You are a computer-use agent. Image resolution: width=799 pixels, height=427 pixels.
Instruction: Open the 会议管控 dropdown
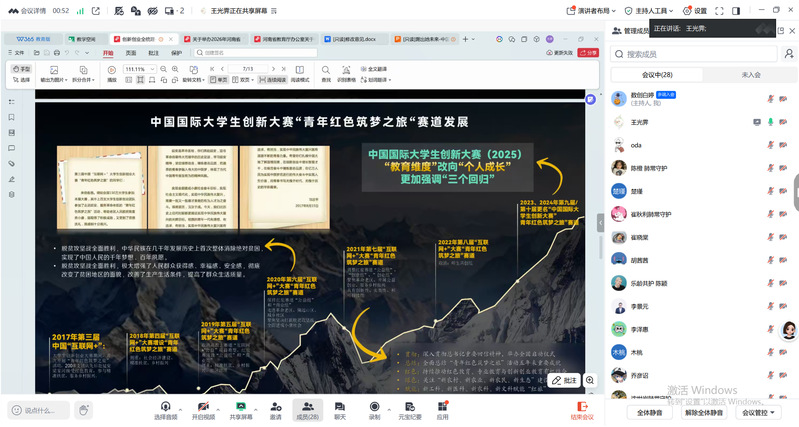point(758,412)
